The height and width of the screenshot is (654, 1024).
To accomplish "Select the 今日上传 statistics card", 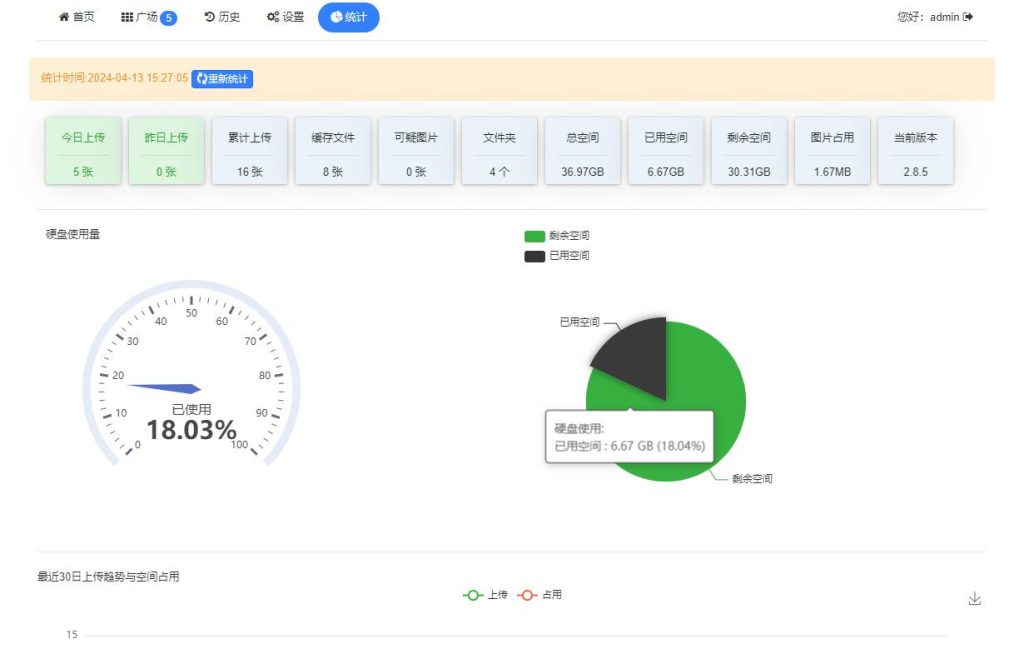I will [x=82, y=150].
